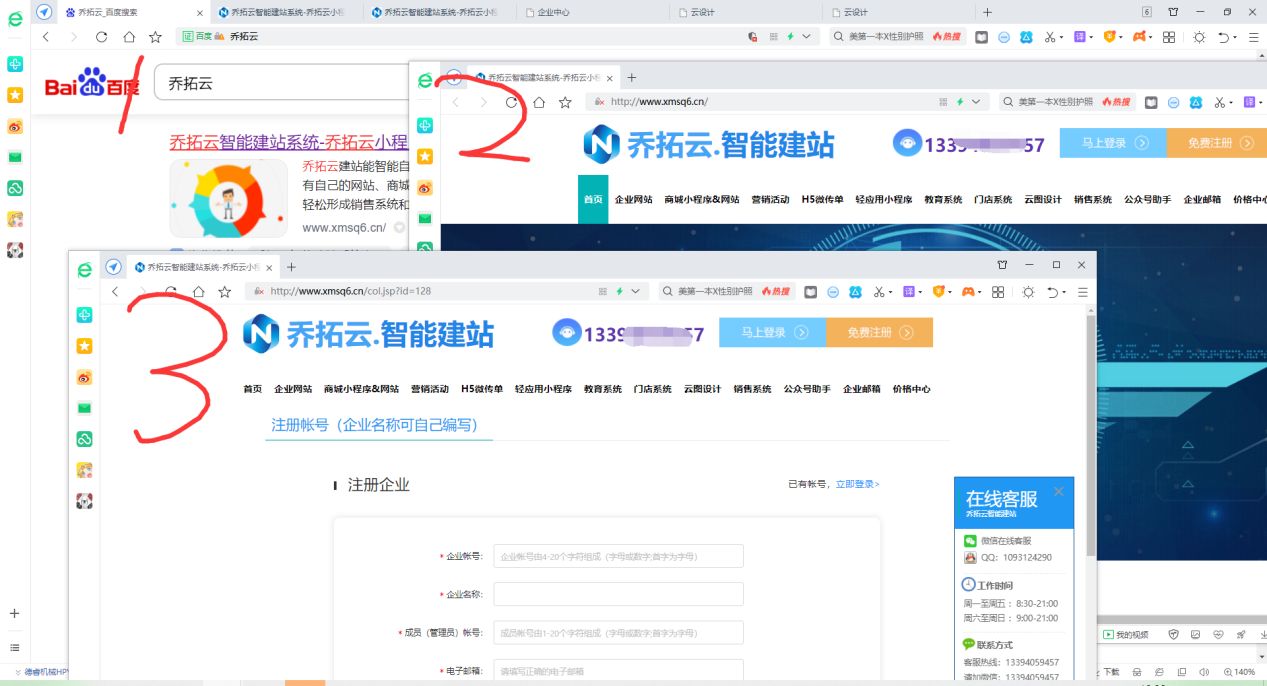Click the reading mode book icon
The width and height of the screenshot is (1267, 686).
[x=810, y=291]
